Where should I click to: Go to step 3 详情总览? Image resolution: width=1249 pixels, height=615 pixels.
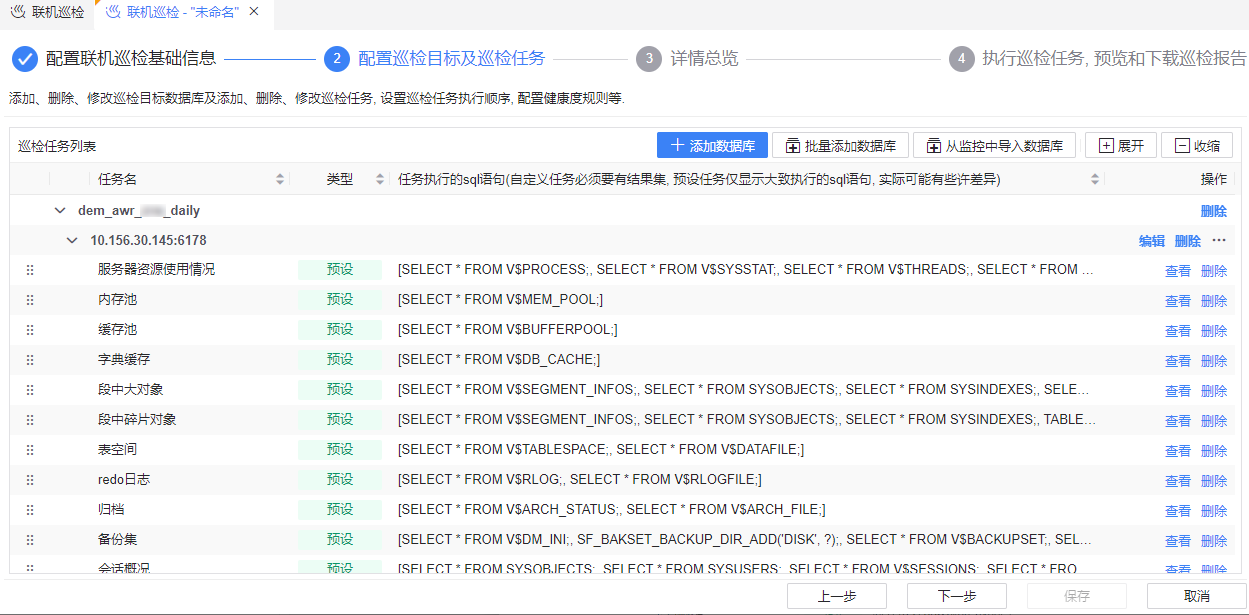(687, 59)
